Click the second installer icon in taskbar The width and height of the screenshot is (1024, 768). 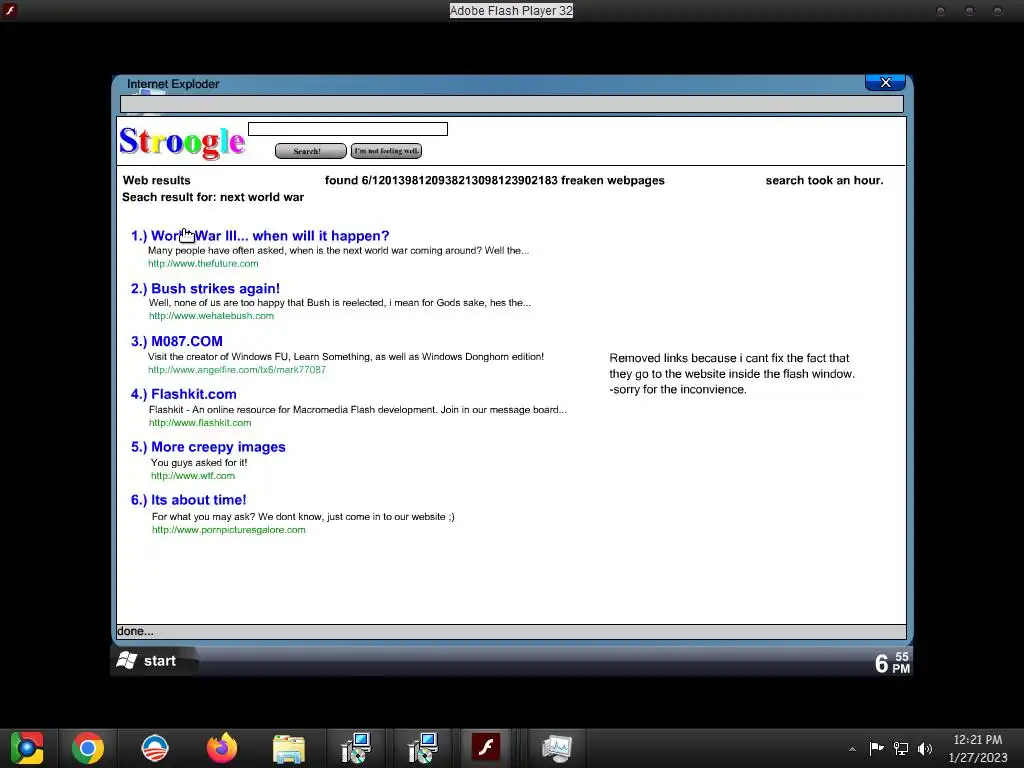[x=422, y=748]
